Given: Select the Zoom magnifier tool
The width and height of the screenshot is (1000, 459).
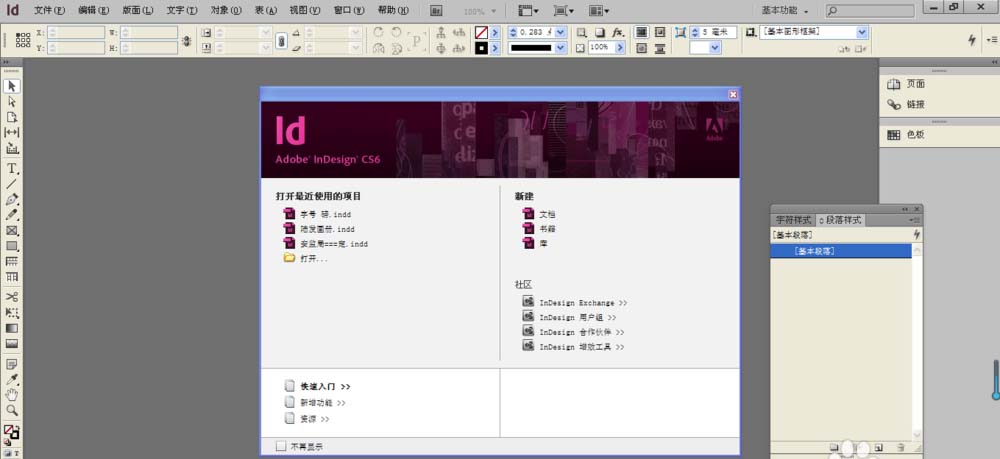Looking at the screenshot, I should [11, 411].
